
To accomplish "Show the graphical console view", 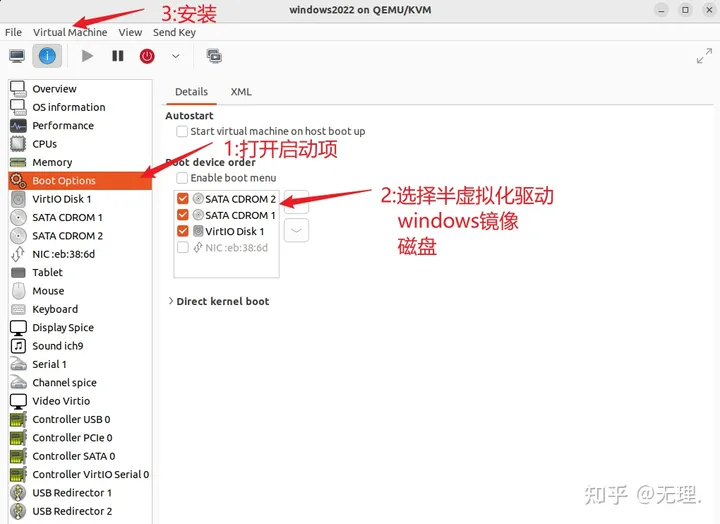I will tap(17, 56).
